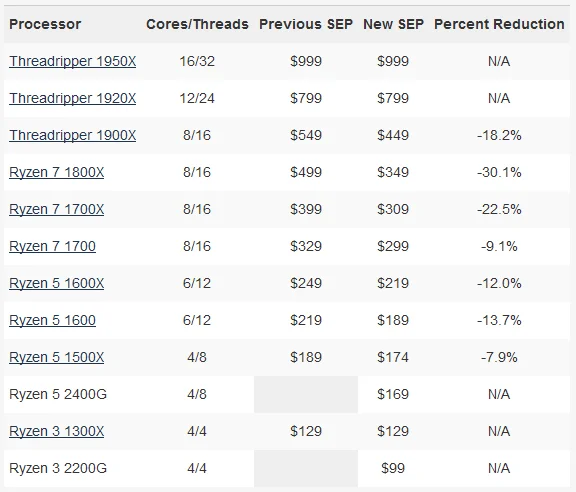The height and width of the screenshot is (492, 576).
Task: Click the Percent Reduction column header
Action: point(499,24)
